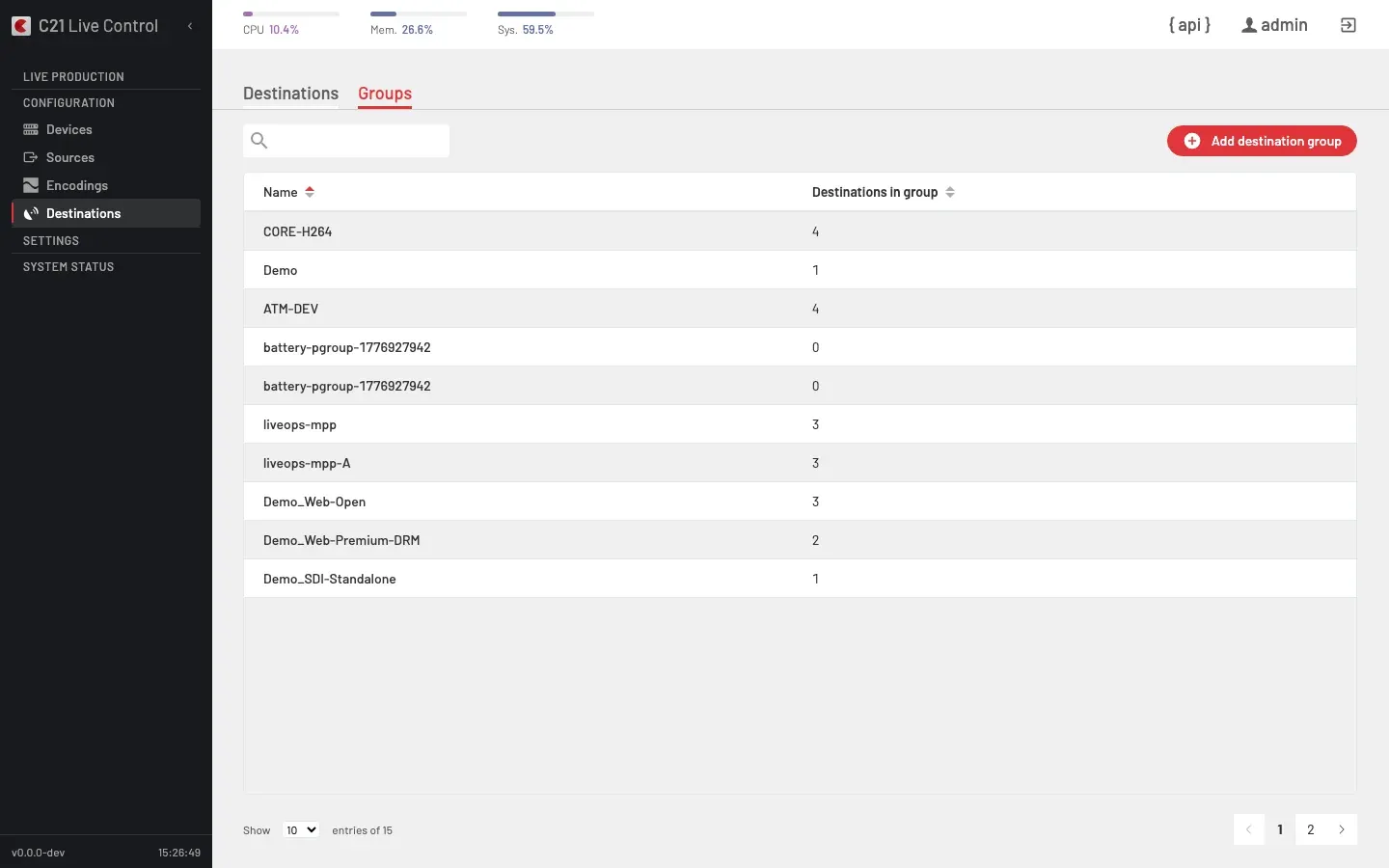The width and height of the screenshot is (1389, 868).
Task: Click destination count 2 for Demo_Web-Premium-DRM
Action: click(815, 540)
